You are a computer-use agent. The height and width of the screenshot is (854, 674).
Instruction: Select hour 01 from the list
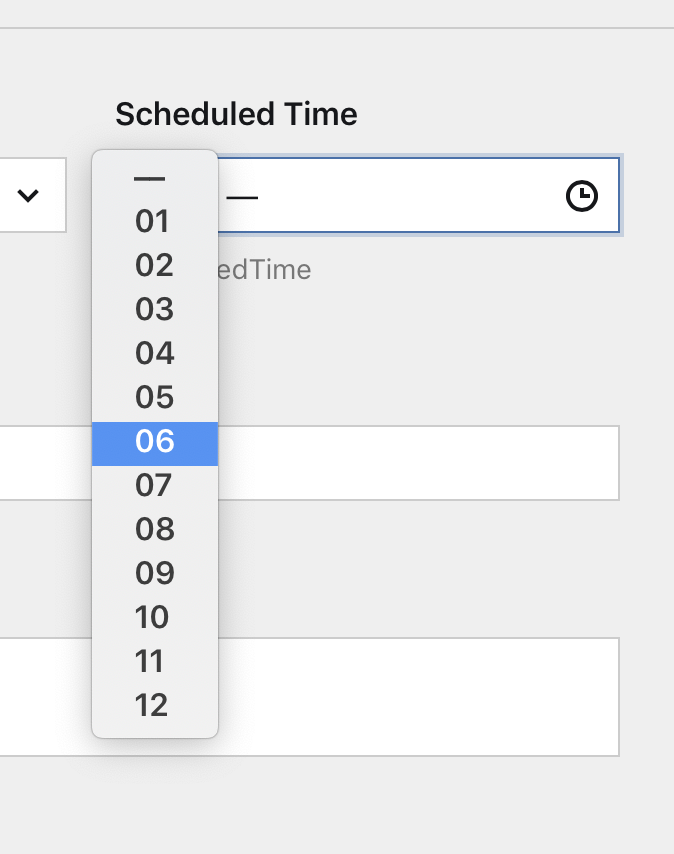tap(155, 221)
